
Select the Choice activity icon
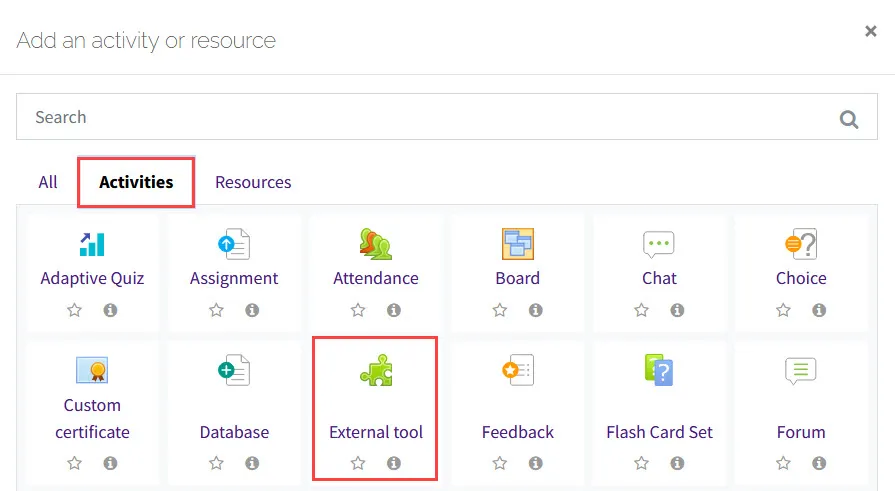pos(801,244)
